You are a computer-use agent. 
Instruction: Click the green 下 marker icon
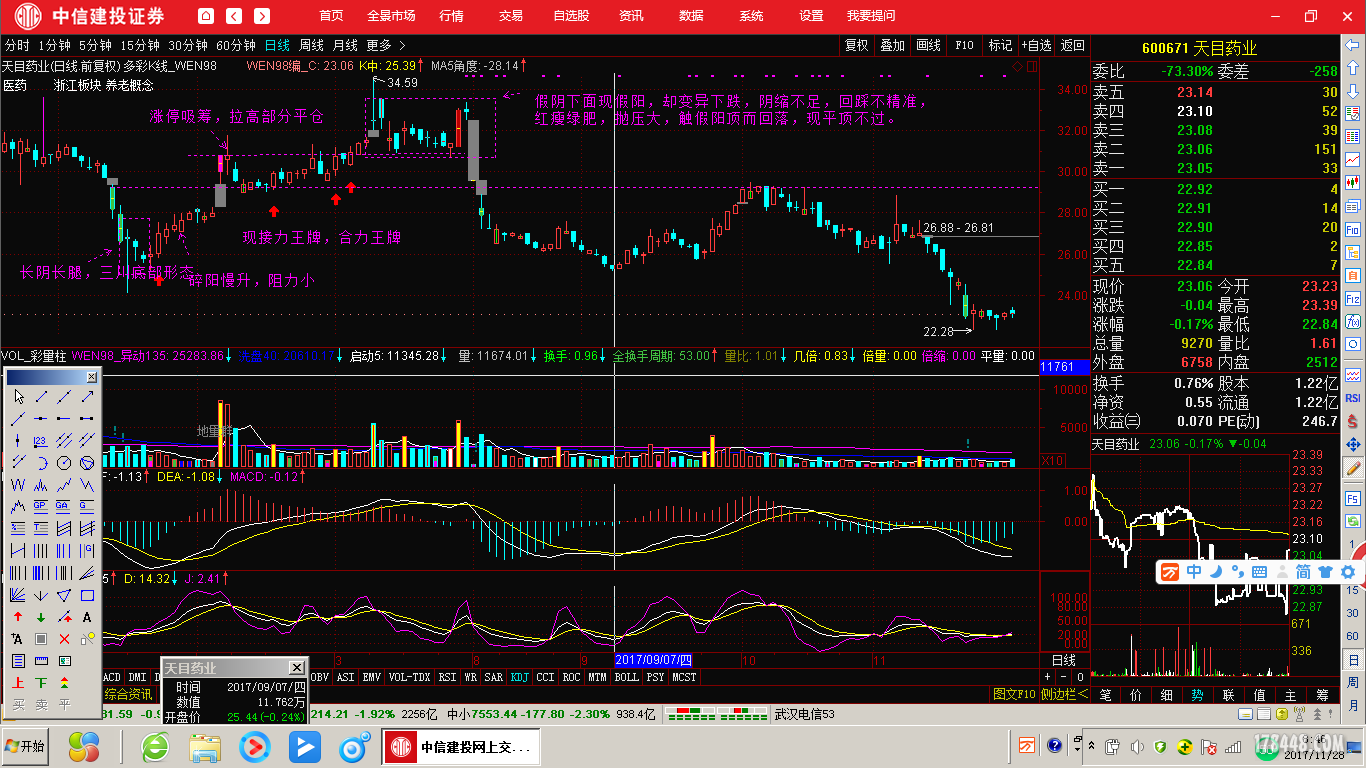pos(41,682)
